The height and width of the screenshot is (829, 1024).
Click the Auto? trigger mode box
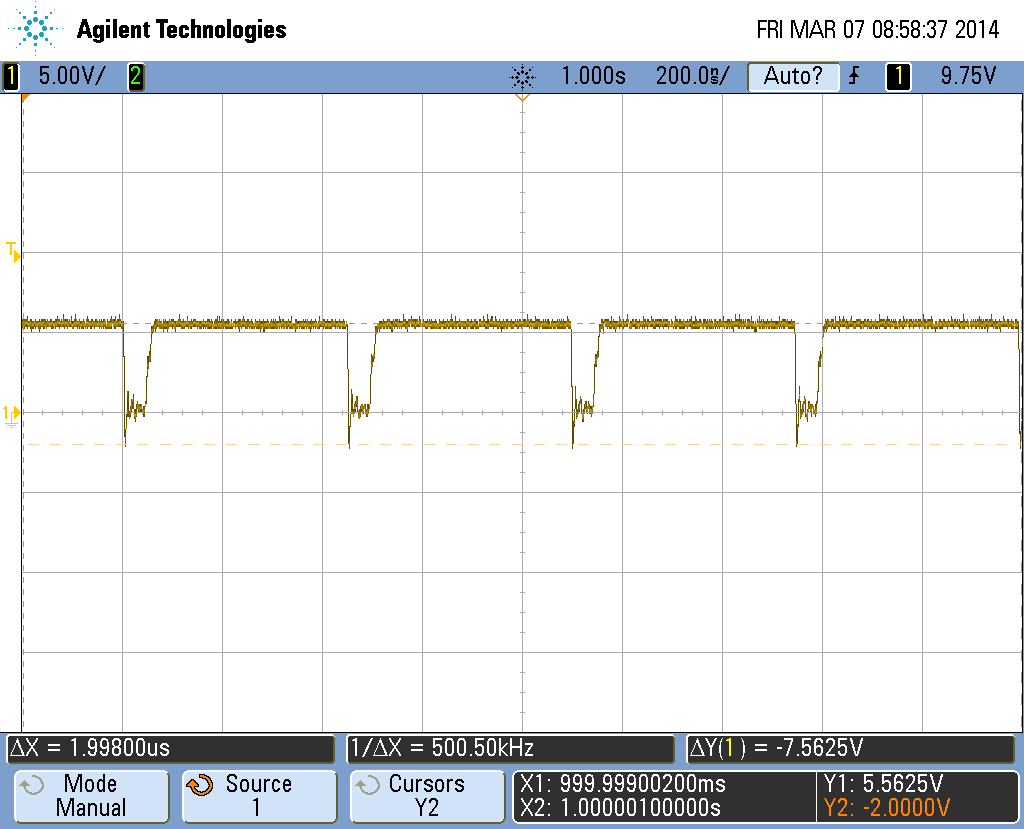793,76
